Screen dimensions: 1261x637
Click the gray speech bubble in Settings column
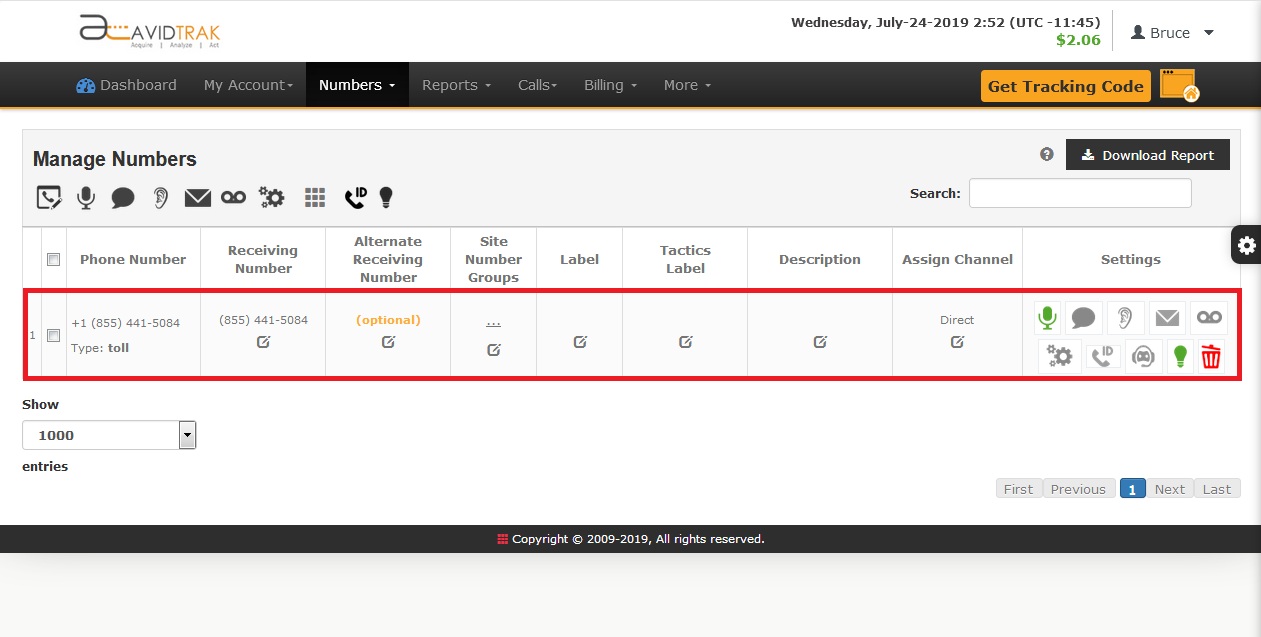click(1083, 319)
